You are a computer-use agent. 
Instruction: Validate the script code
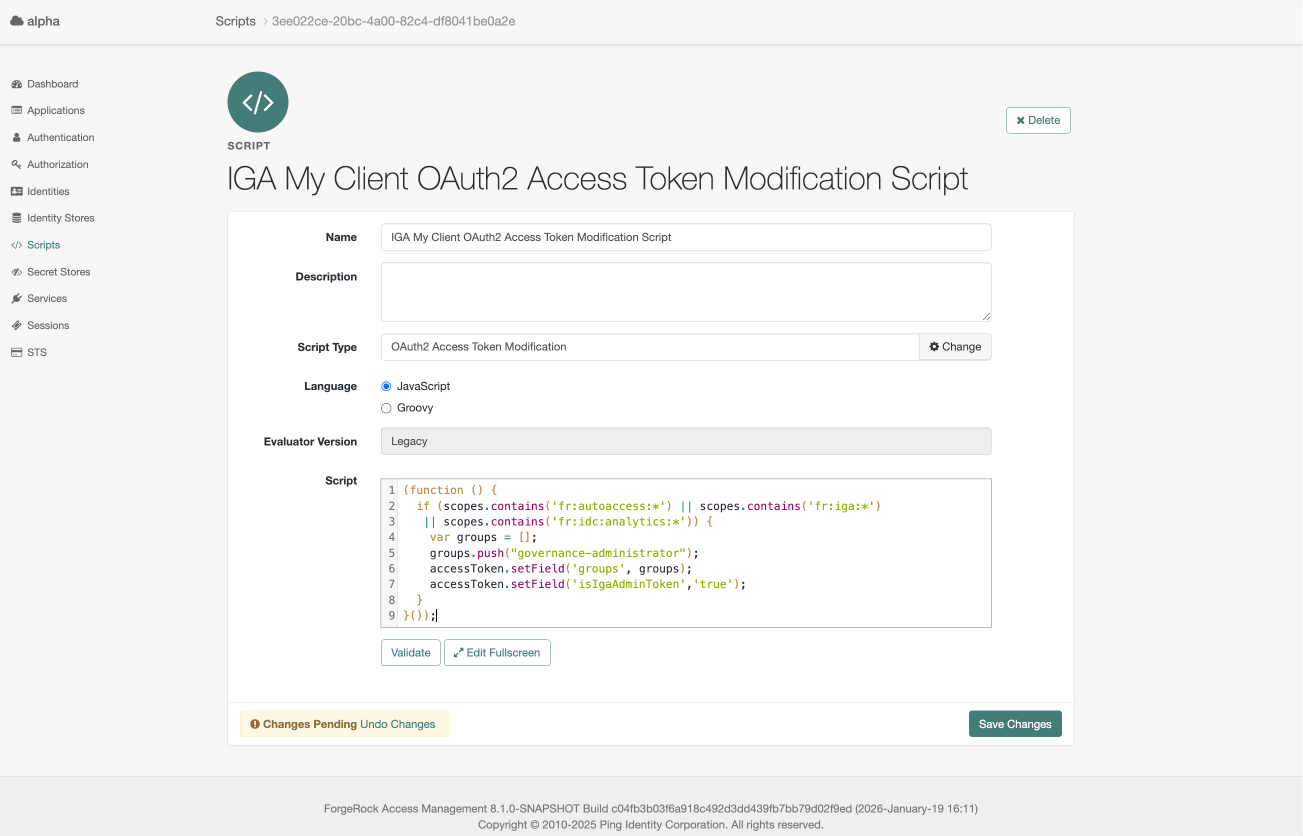(x=410, y=652)
